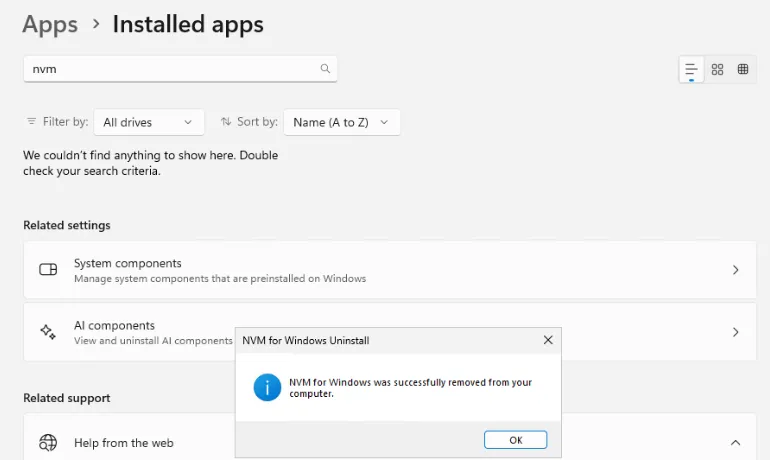Click the Help from the web label
The height and width of the screenshot is (460, 770).
click(124, 443)
